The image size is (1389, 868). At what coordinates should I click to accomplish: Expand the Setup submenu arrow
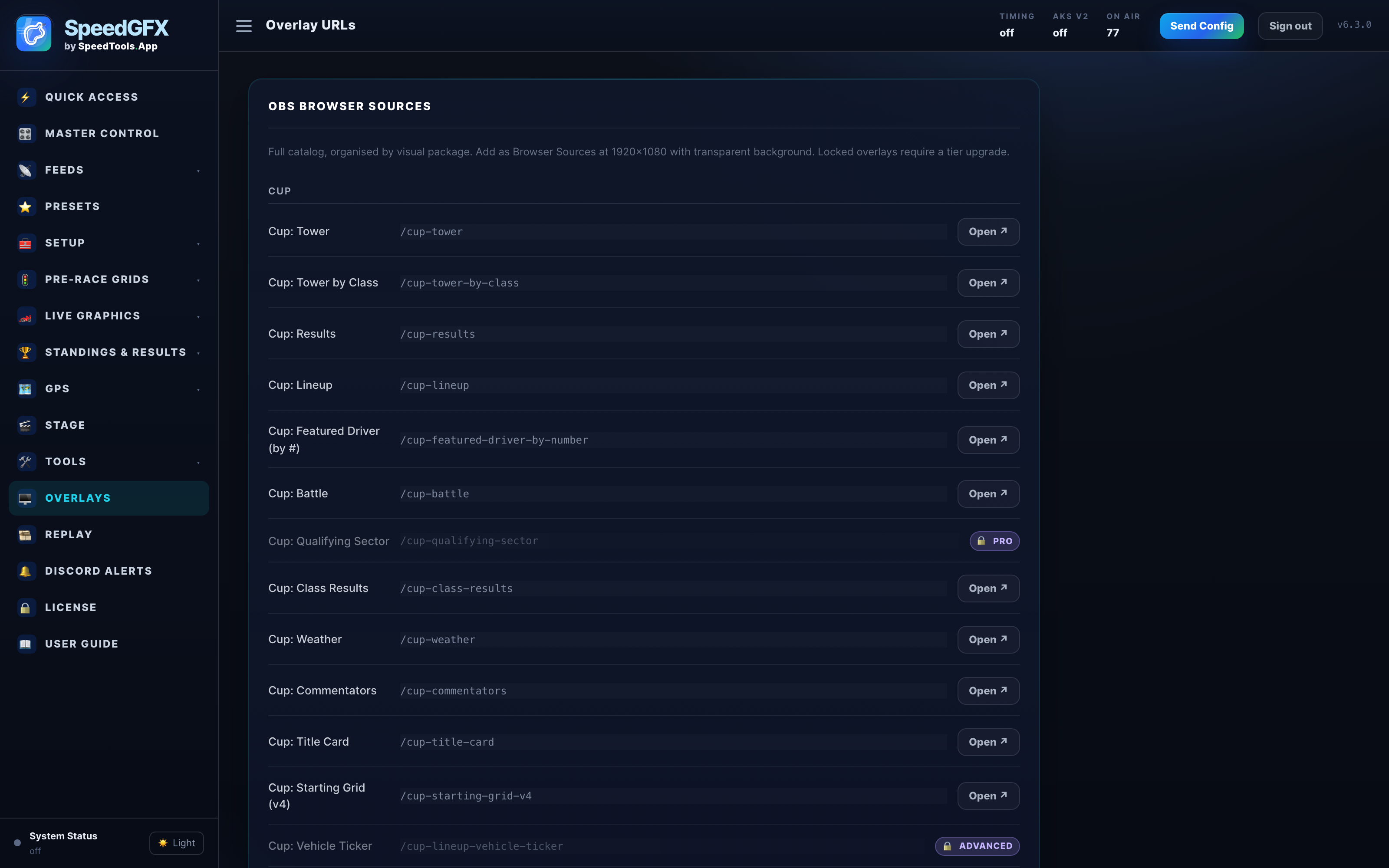[199, 243]
